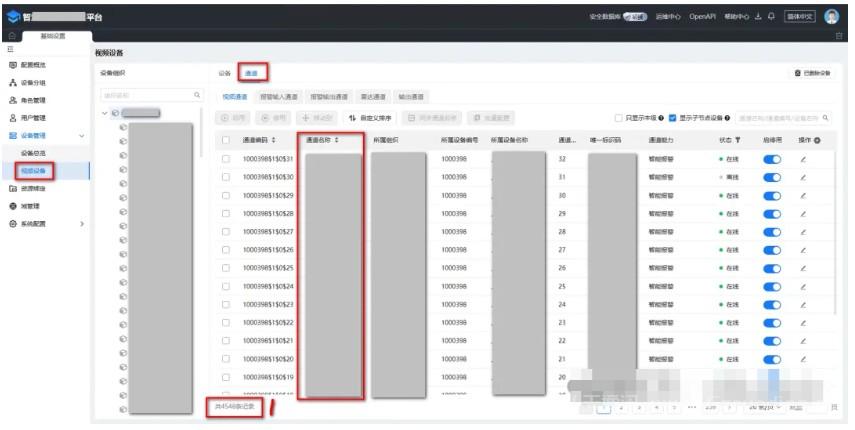
Task: Click the filter icon beside 状态 header
Action: (x=739, y=140)
